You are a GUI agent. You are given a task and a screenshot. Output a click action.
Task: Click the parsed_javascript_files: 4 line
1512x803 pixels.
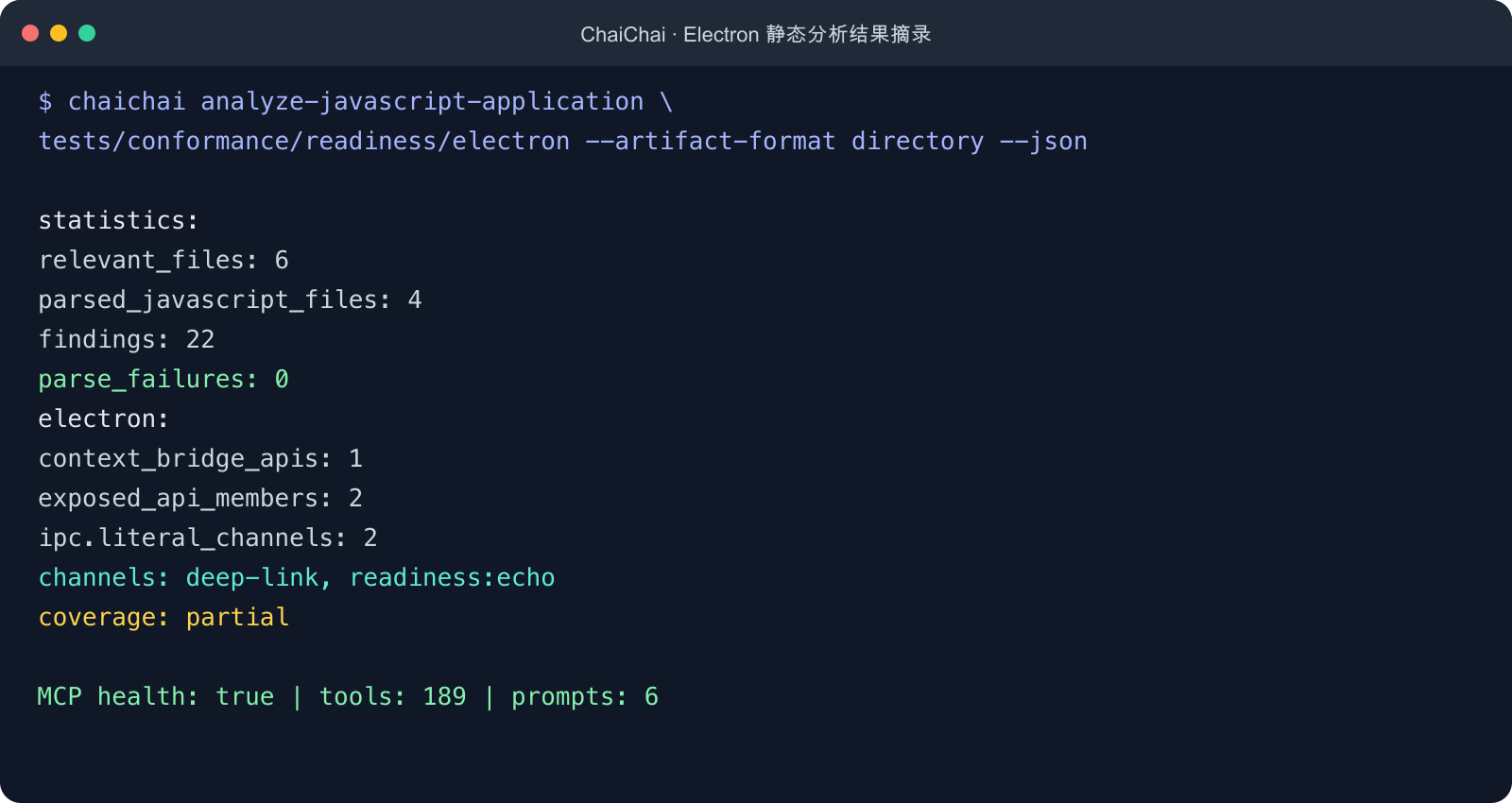click(x=230, y=299)
